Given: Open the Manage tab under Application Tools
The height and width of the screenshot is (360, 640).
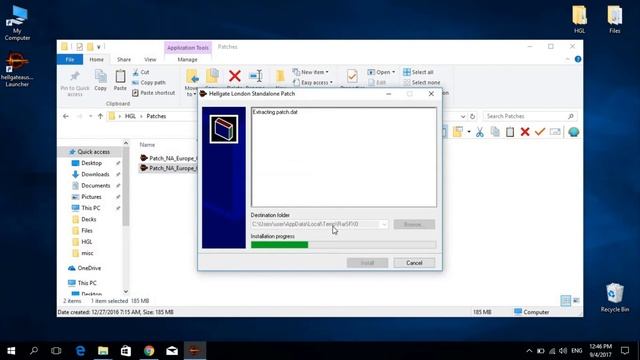Looking at the screenshot, I should coord(187,60).
